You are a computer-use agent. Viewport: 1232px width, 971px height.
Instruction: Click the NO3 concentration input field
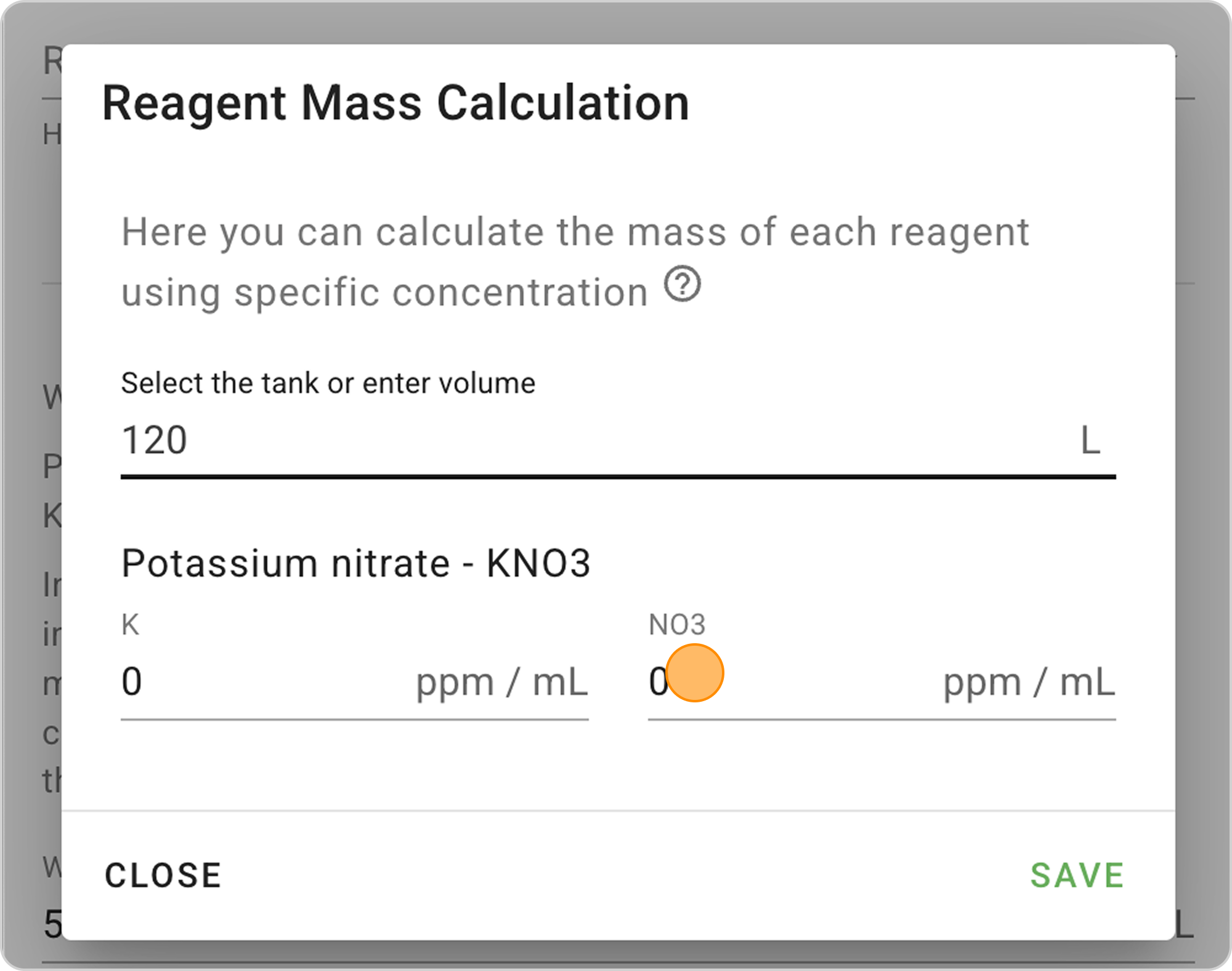(x=795, y=683)
